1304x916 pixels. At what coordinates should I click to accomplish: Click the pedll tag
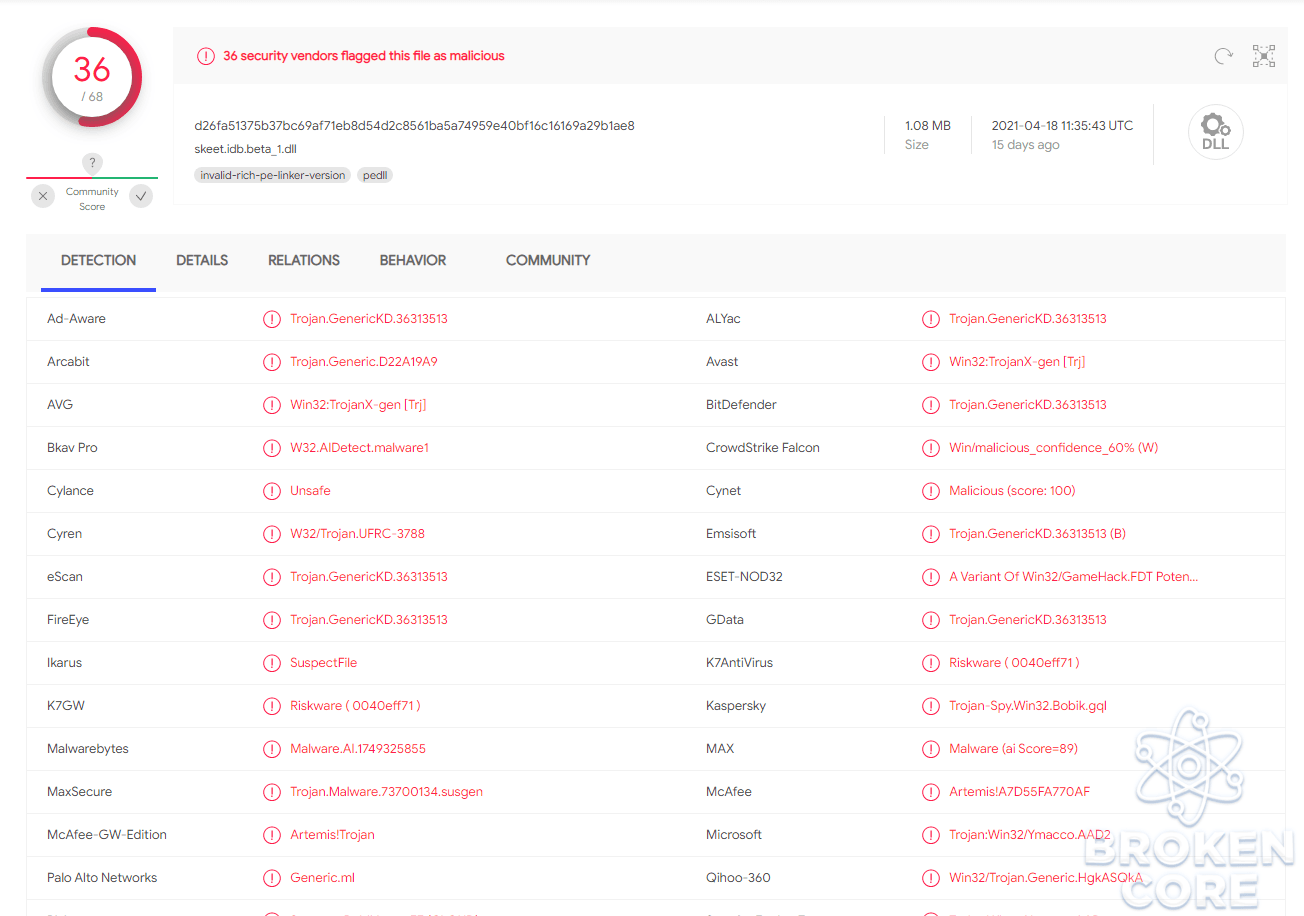click(x=375, y=175)
